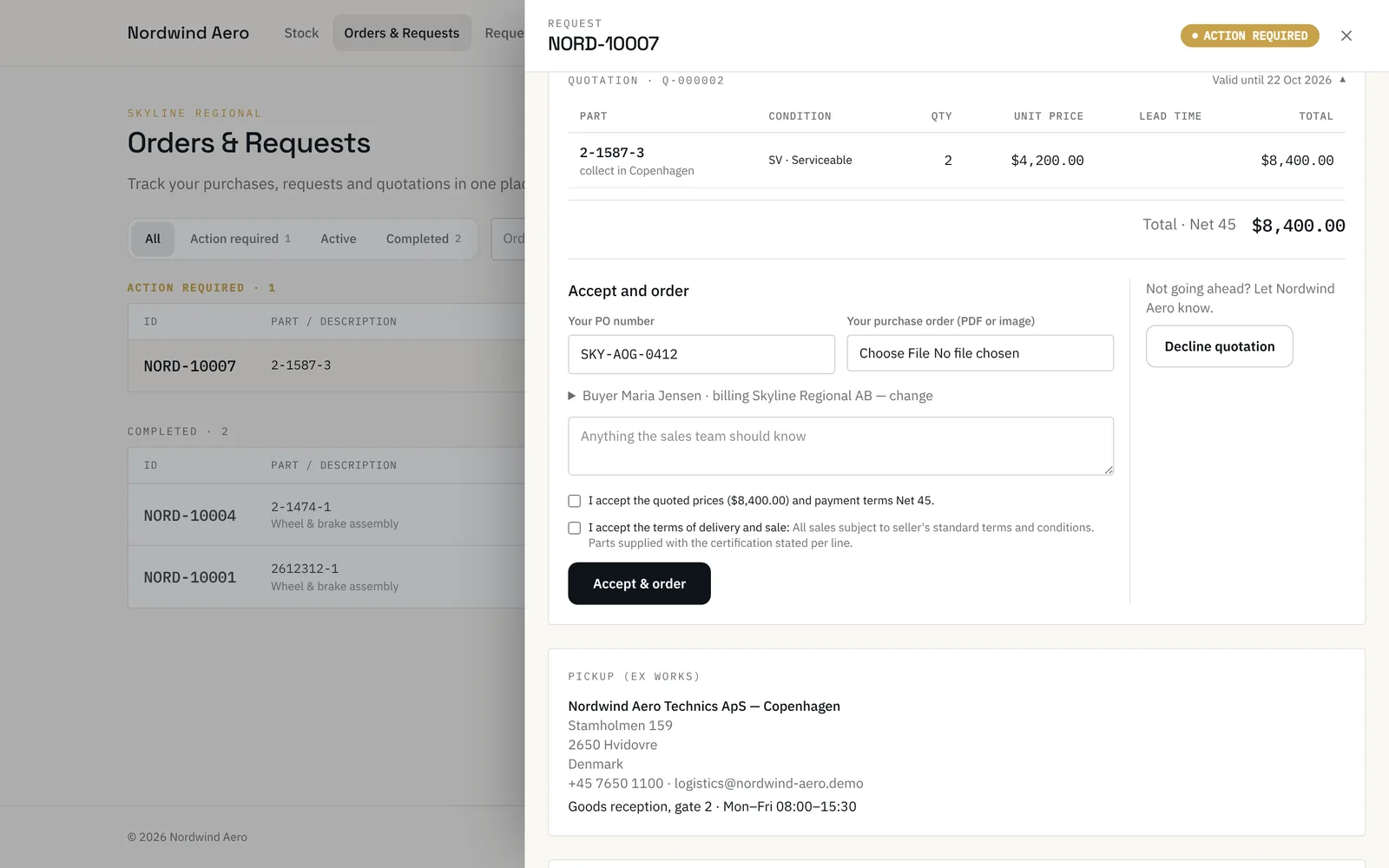Expand the Buyer Maria Jensen billing details
1389x868 pixels.
tap(750, 396)
